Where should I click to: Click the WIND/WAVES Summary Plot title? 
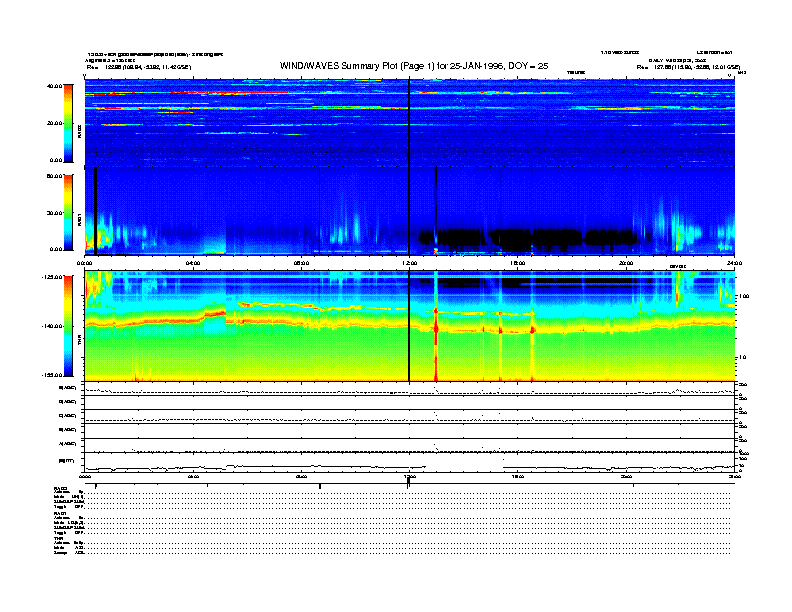(414, 66)
